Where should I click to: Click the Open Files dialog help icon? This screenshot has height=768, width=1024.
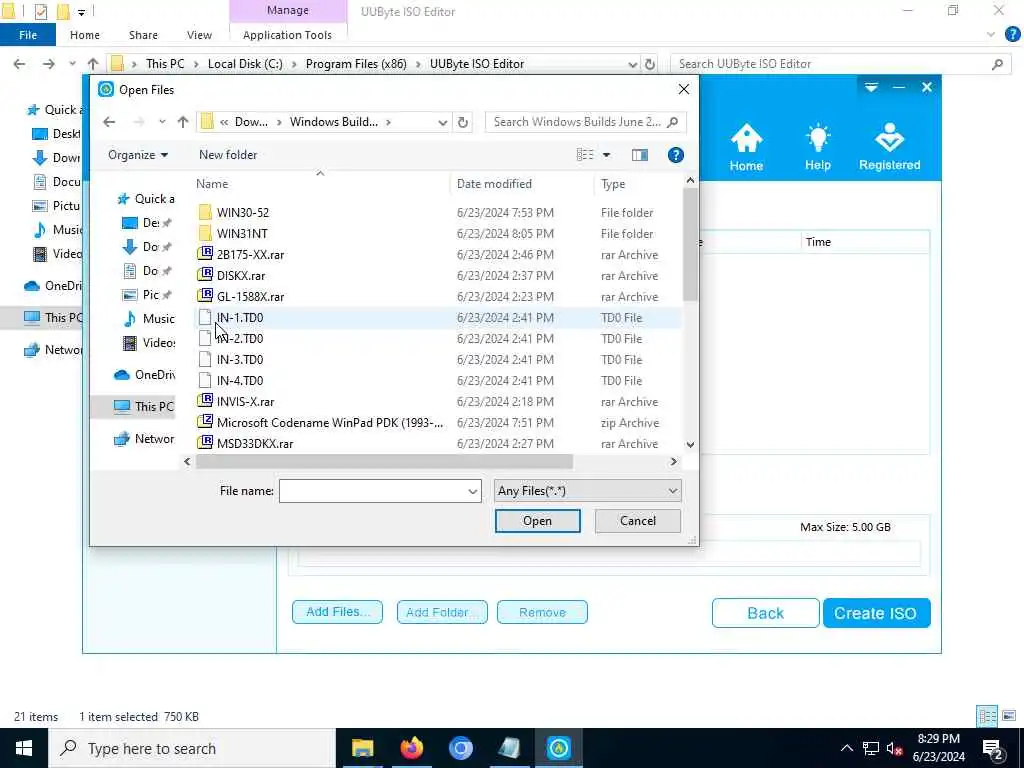point(676,155)
